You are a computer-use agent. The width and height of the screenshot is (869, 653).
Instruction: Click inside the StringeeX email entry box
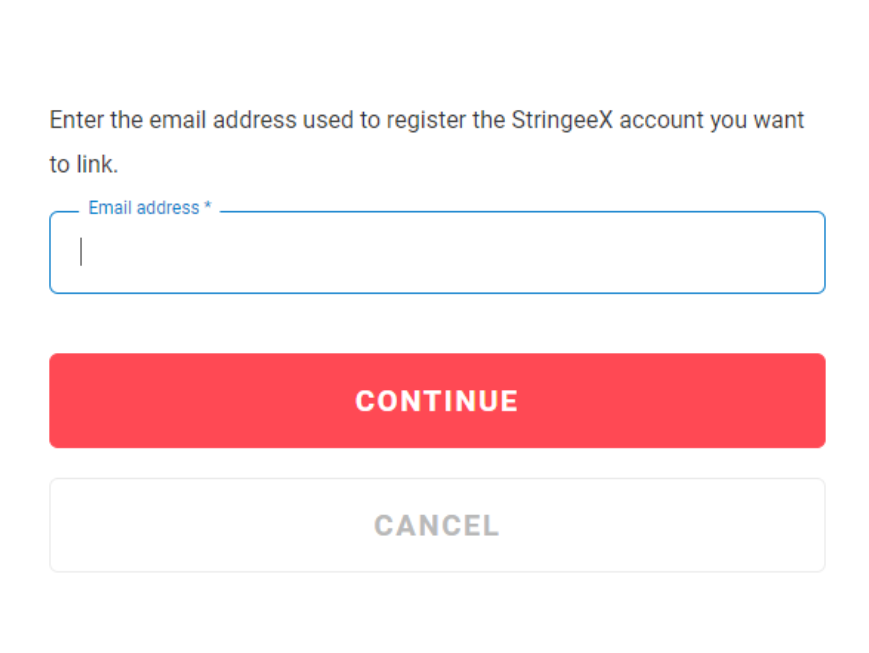pos(437,252)
